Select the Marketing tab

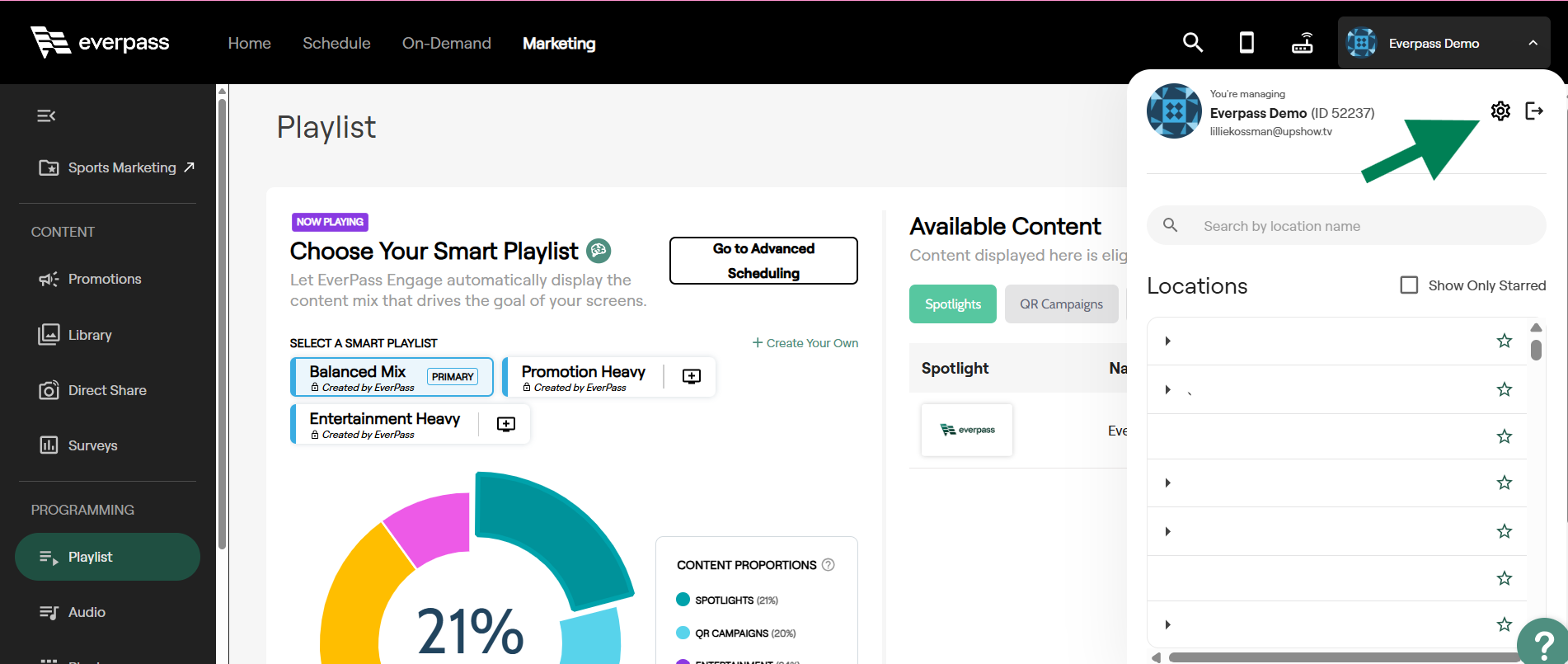[559, 43]
